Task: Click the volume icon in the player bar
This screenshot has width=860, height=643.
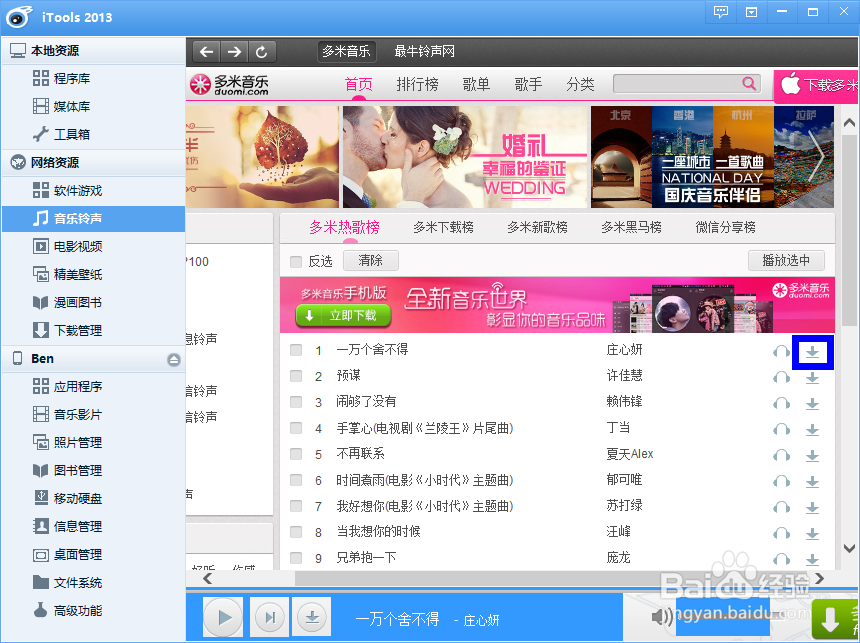Action: (660, 618)
